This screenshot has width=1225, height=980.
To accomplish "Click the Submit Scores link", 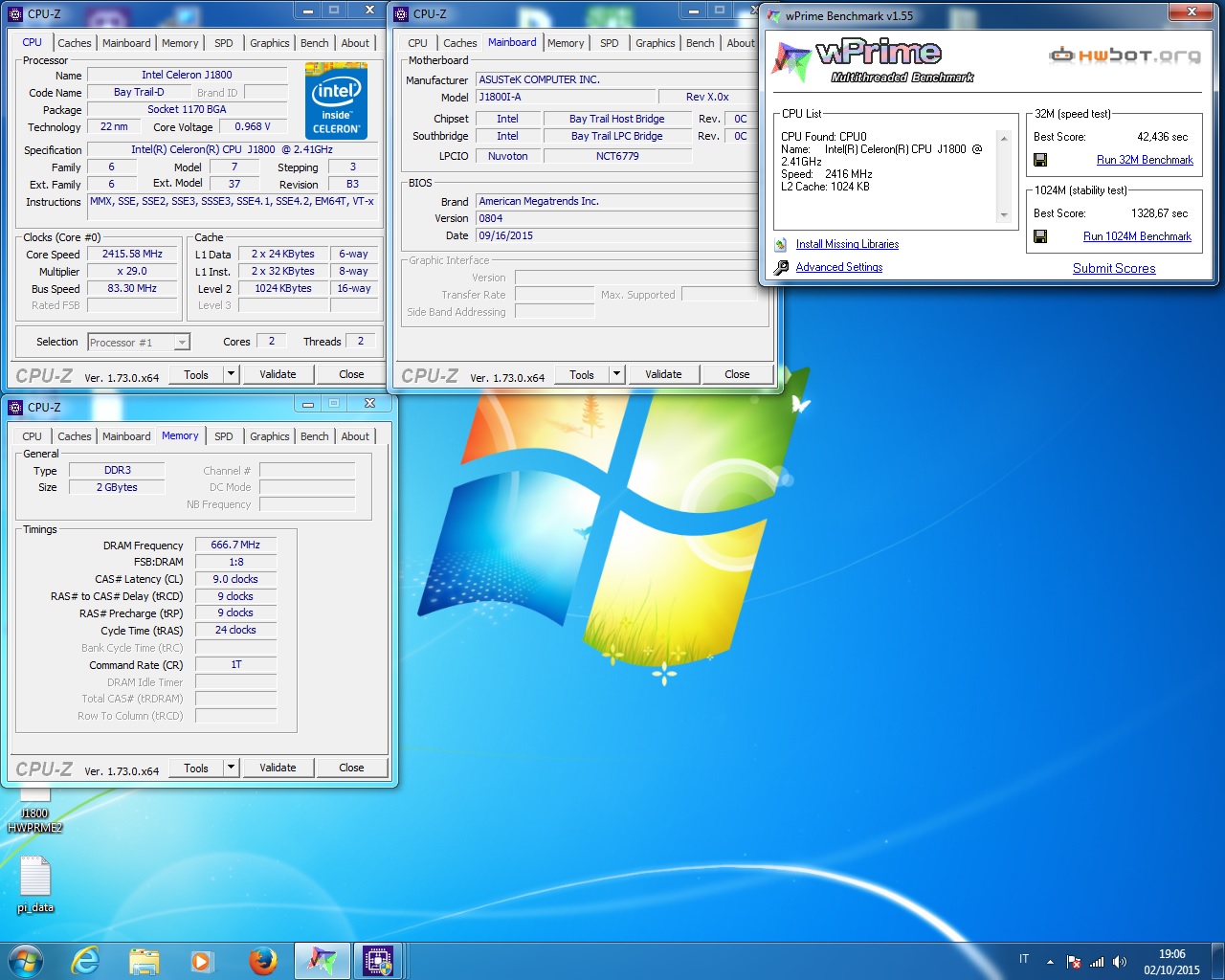I will (x=1114, y=269).
